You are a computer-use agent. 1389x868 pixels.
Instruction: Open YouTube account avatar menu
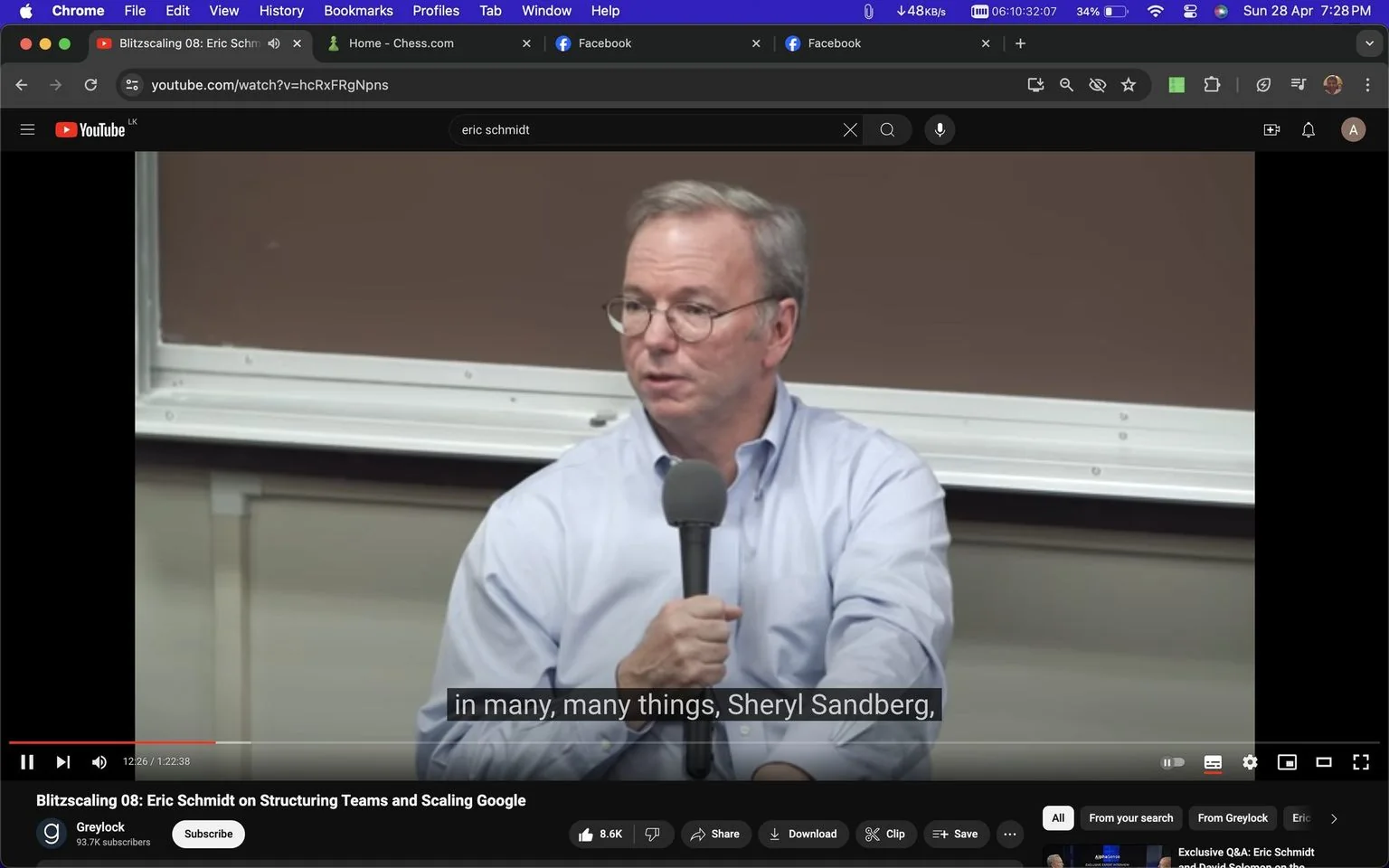pyautogui.click(x=1353, y=129)
